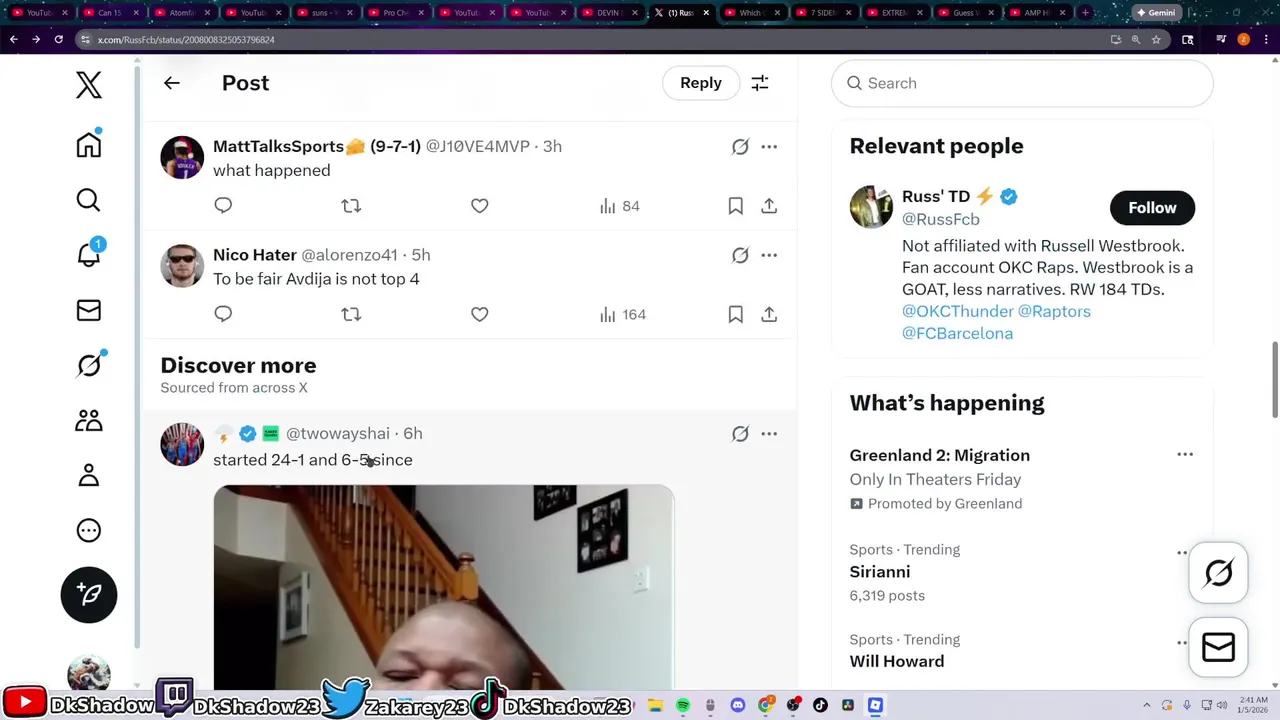
Task: Open floating Grok button bottom right
Action: tap(1218, 573)
